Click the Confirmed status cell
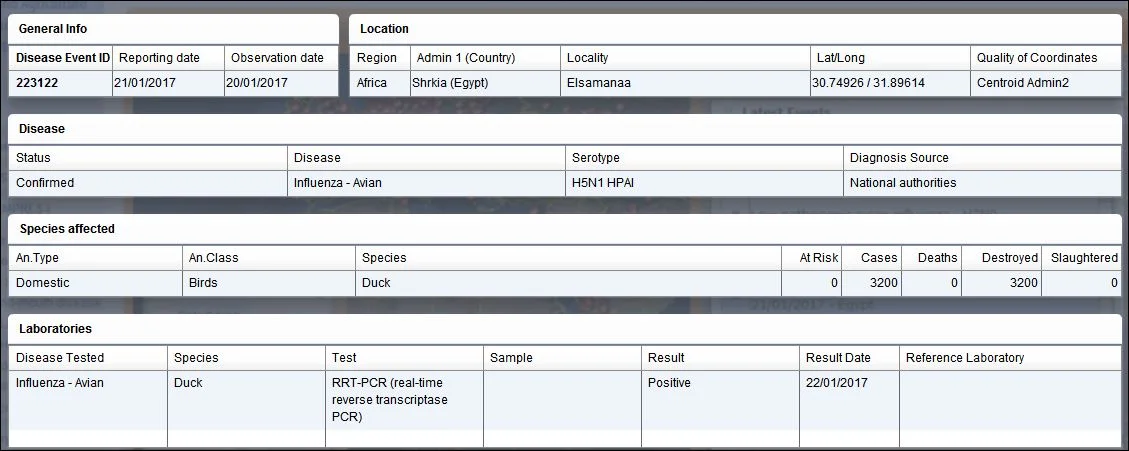This screenshot has height=451, width=1129. (x=148, y=183)
